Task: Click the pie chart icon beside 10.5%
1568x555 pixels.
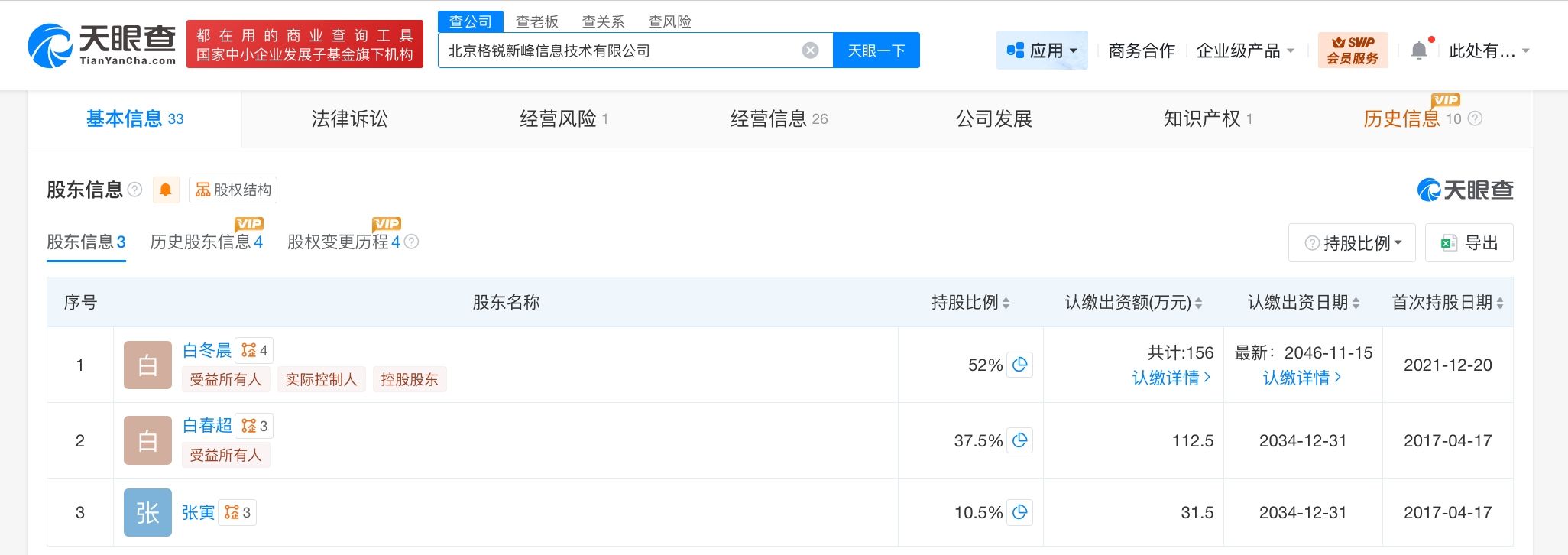Action: 1019,512
